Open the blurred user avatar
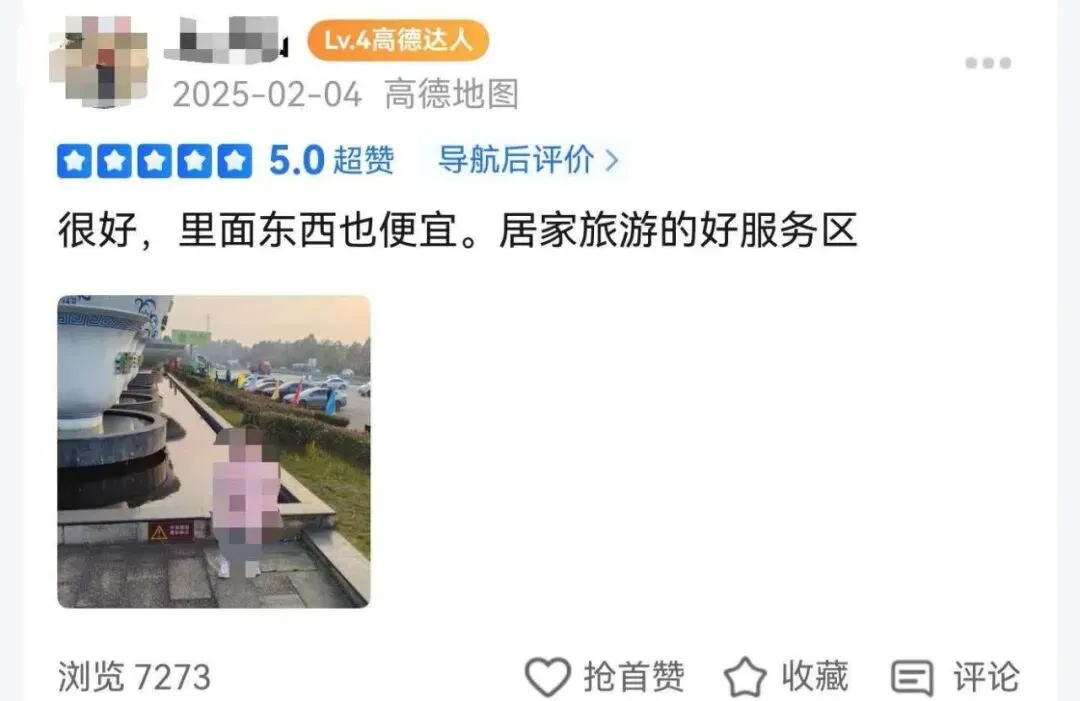This screenshot has height=701, width=1080. coord(100,61)
